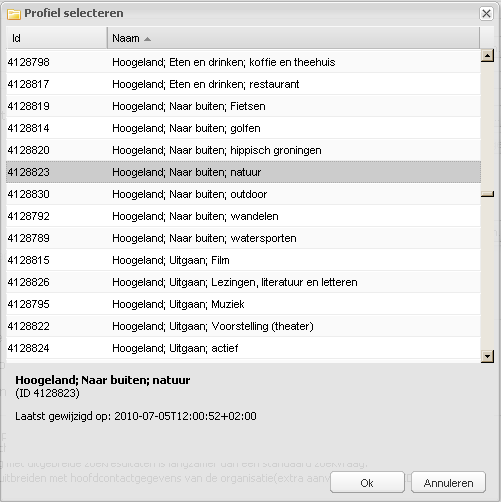Close the Profiel selecteren dialog
This screenshot has width=501, height=502.
tap(486, 14)
